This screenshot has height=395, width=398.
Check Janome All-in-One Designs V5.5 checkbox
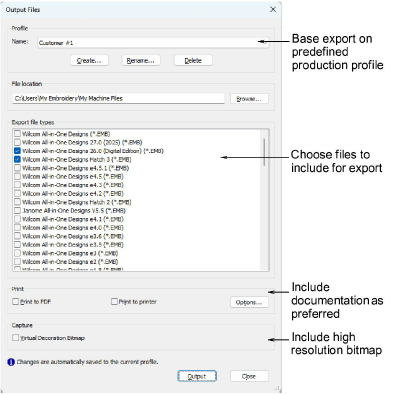17,211
